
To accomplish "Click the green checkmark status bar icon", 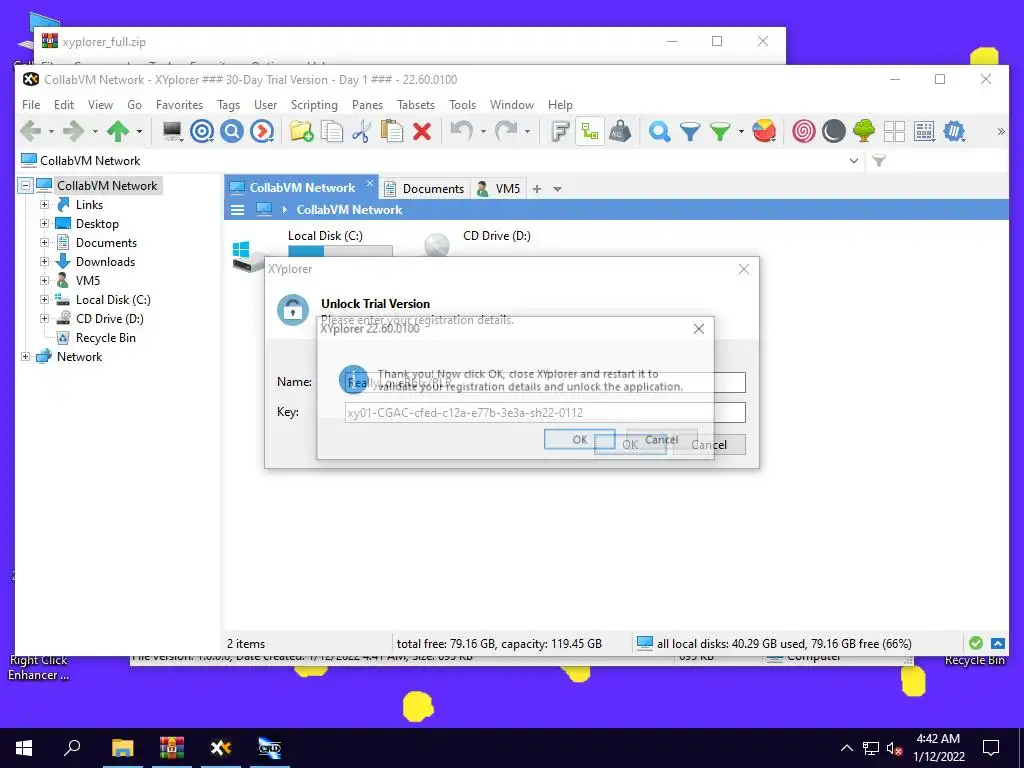I will [976, 643].
